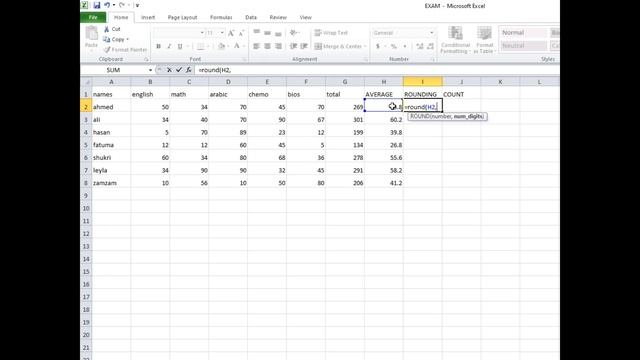Toggle Wrap Text
Viewport: 640px width, 360px height.
(x=331, y=33)
